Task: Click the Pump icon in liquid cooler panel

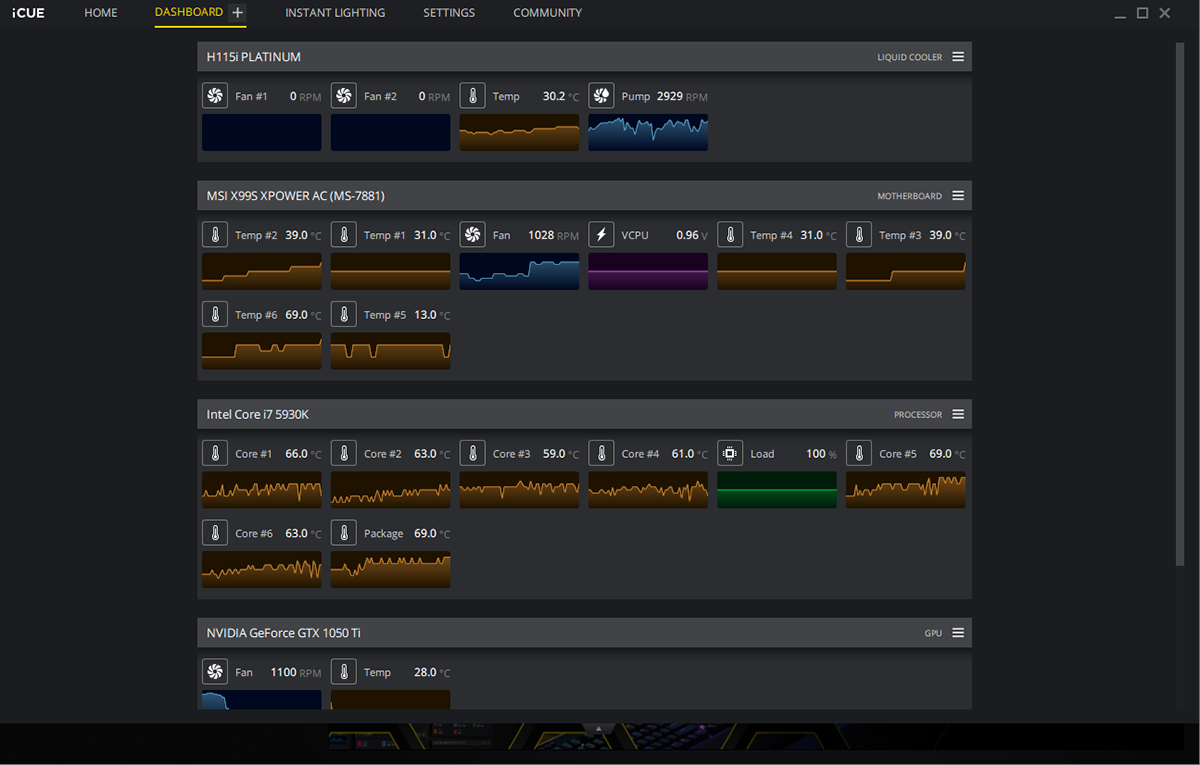Action: [601, 96]
